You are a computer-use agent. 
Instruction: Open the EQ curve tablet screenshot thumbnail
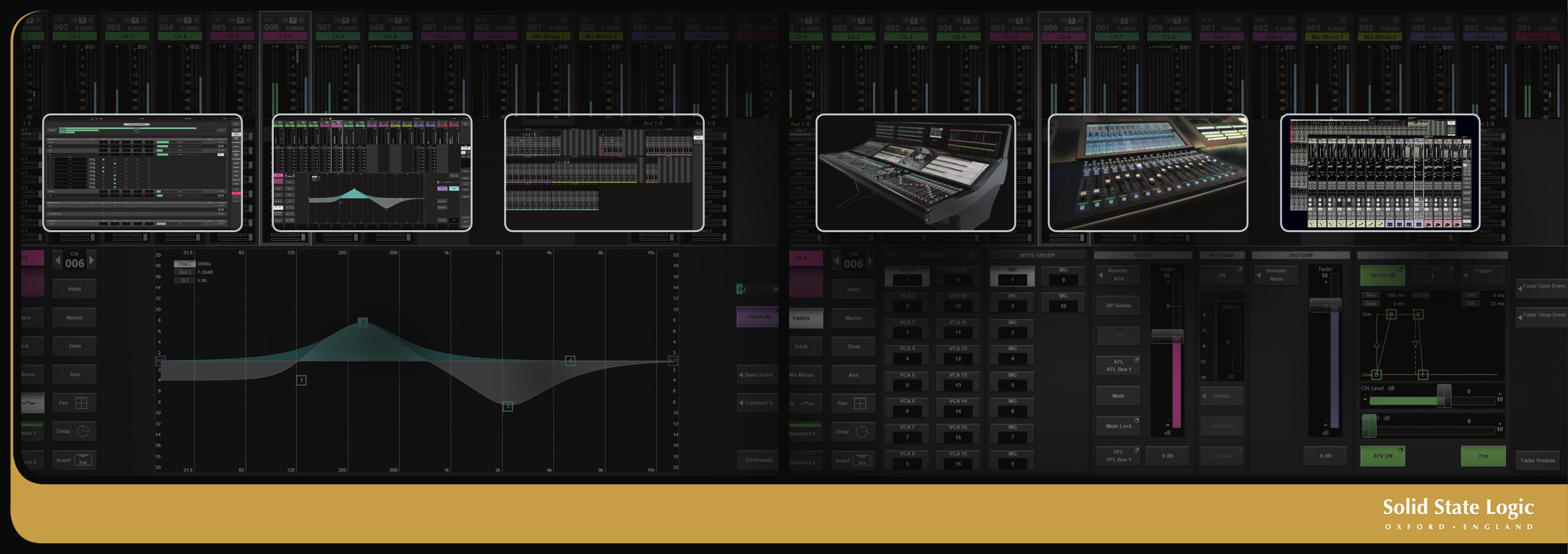(x=372, y=173)
